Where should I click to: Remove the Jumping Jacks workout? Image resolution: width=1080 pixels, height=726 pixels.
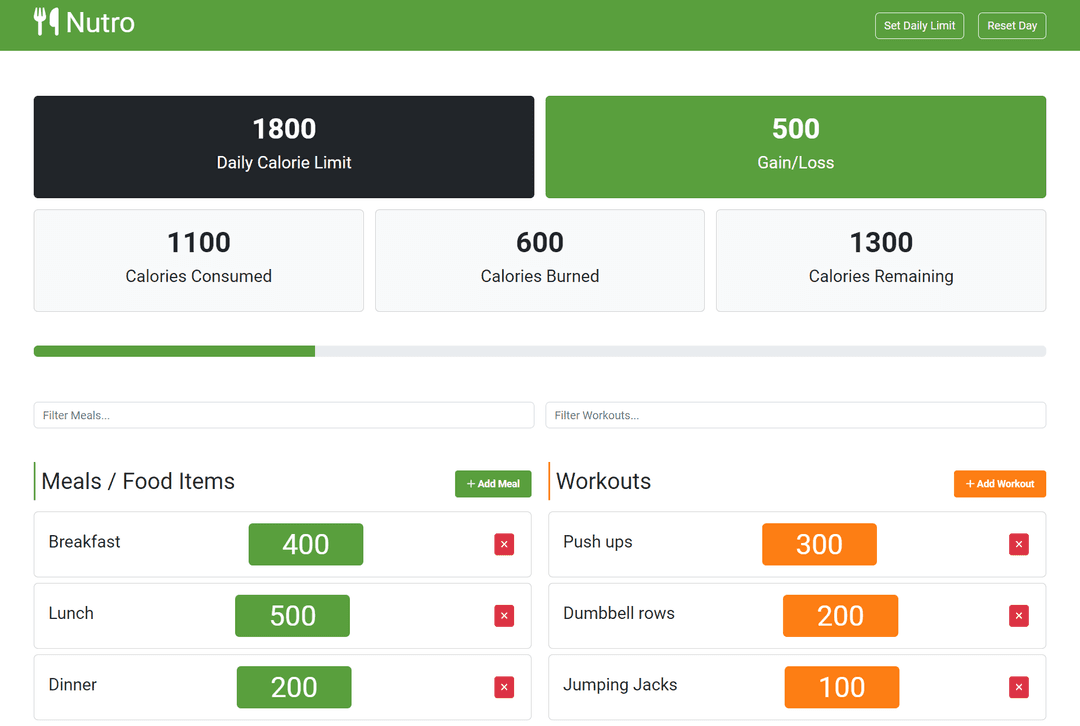[1018, 687]
